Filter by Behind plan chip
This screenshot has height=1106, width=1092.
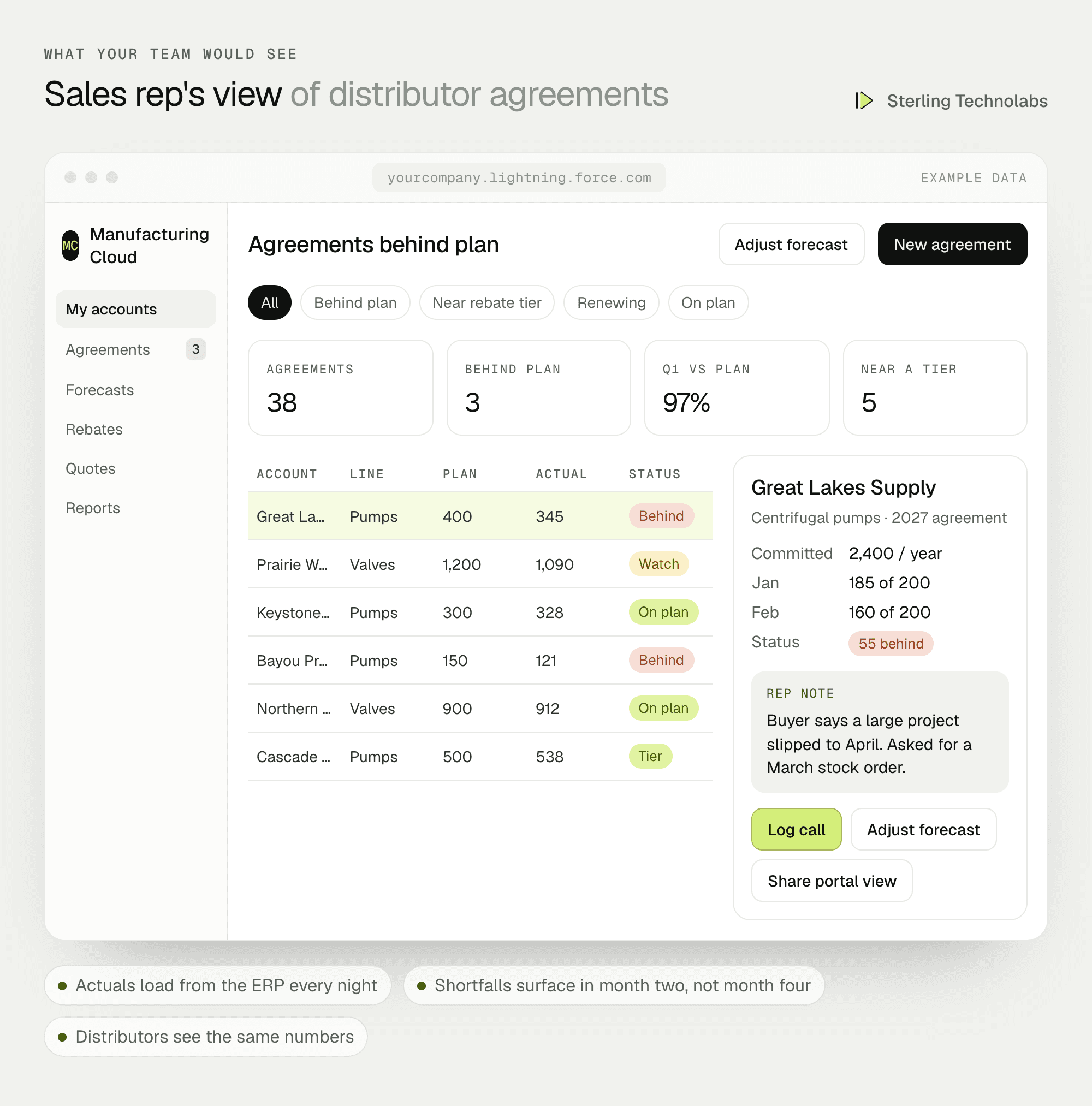(x=355, y=303)
